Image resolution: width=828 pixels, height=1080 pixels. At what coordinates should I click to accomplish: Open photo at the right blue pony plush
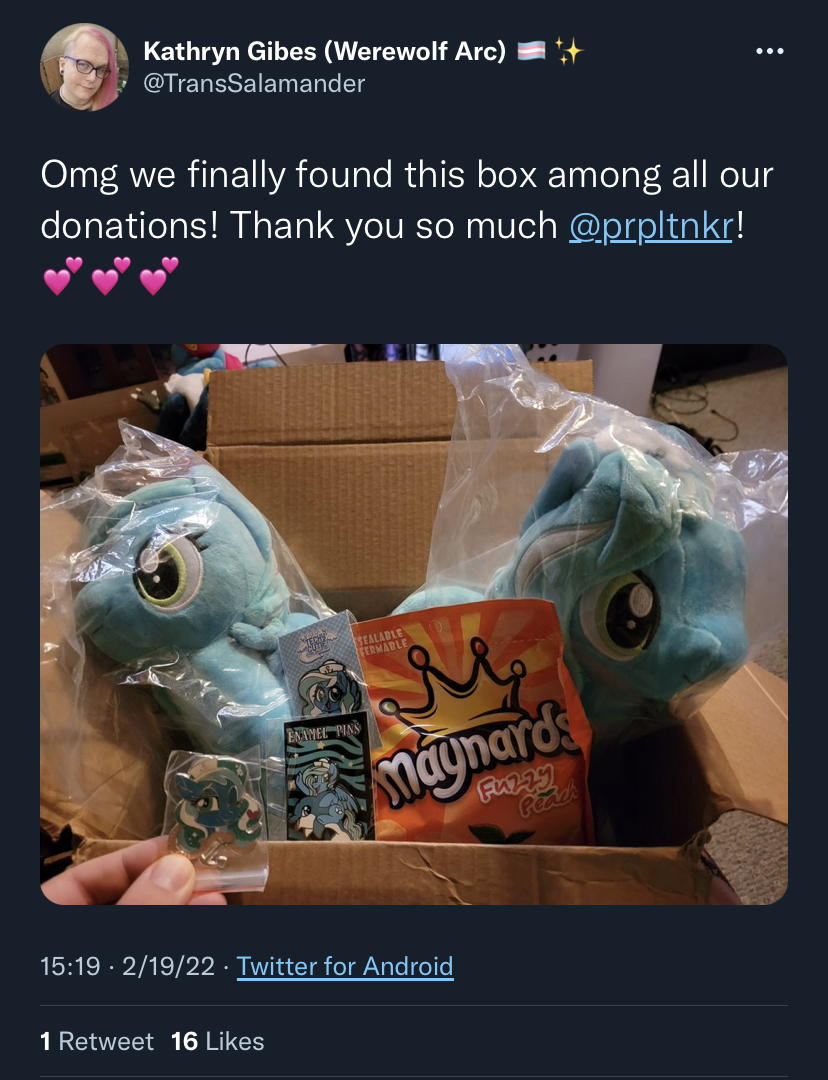620,585
